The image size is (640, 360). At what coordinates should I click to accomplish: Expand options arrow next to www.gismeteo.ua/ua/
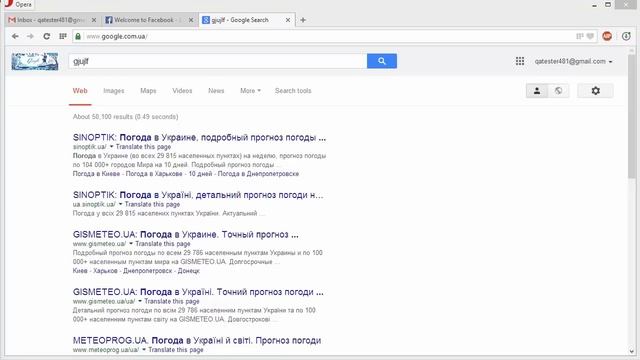click(x=140, y=301)
